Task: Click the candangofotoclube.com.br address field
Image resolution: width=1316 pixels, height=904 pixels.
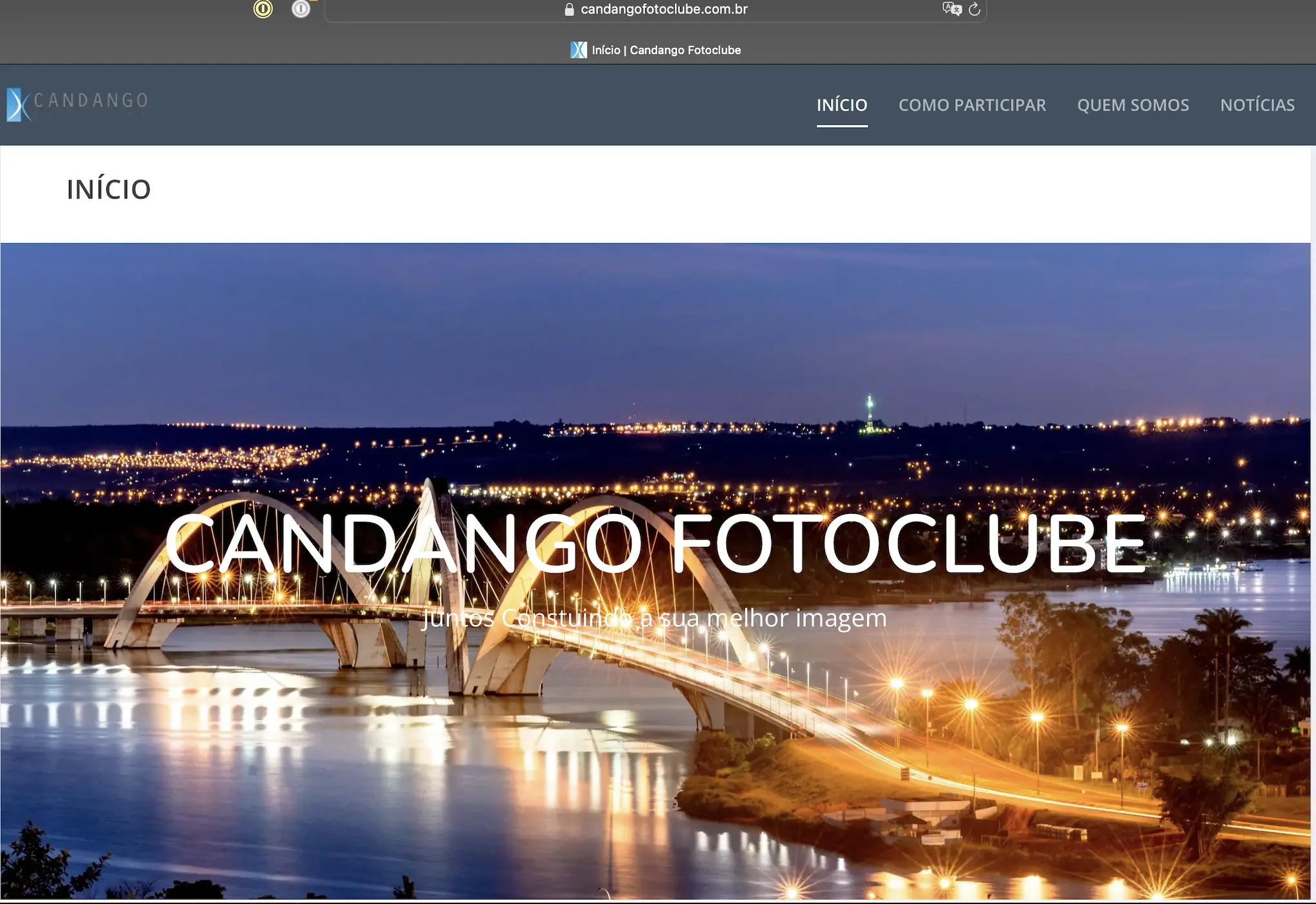Action: pos(663,10)
